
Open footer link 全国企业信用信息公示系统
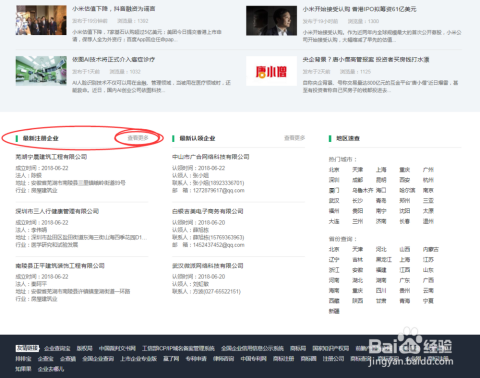pos(252,348)
